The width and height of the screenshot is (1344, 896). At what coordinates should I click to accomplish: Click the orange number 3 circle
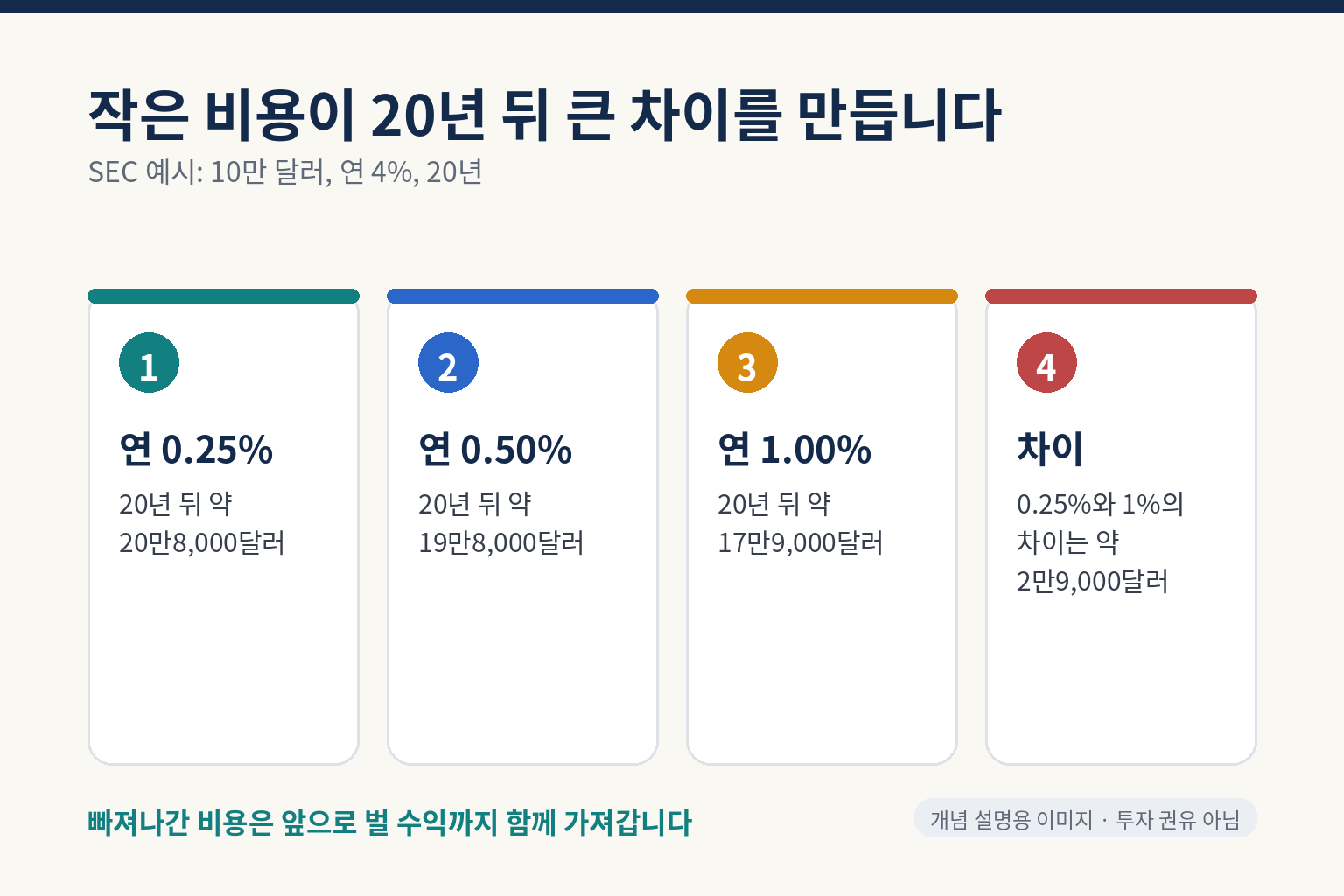pos(747,363)
